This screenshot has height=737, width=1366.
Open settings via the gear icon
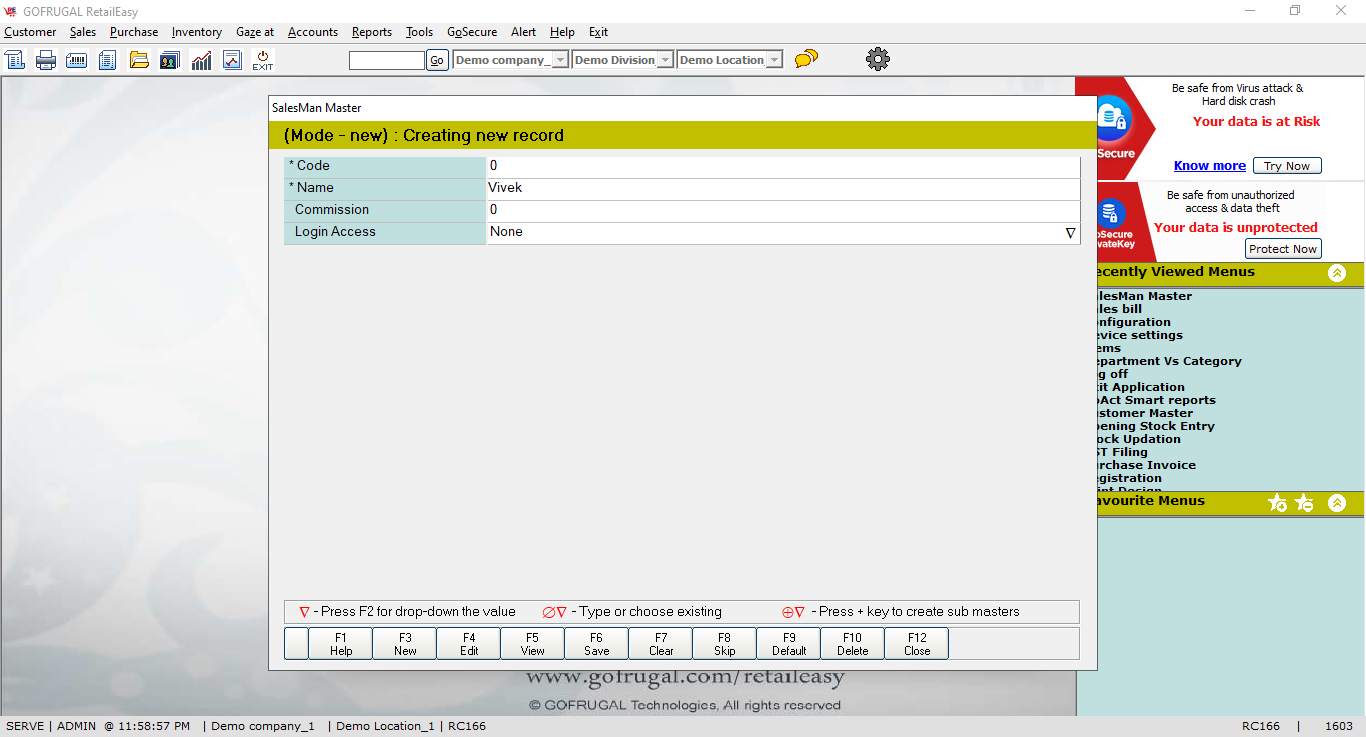pos(878,59)
